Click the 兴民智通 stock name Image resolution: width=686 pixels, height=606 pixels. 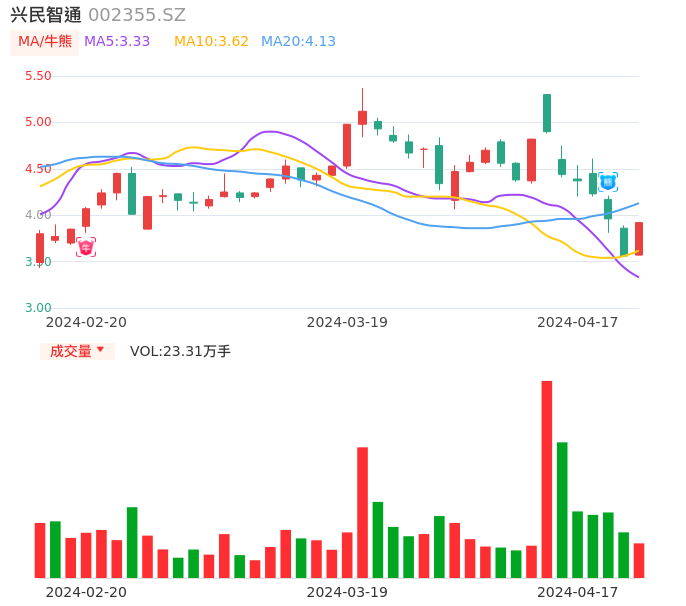(x=46, y=15)
